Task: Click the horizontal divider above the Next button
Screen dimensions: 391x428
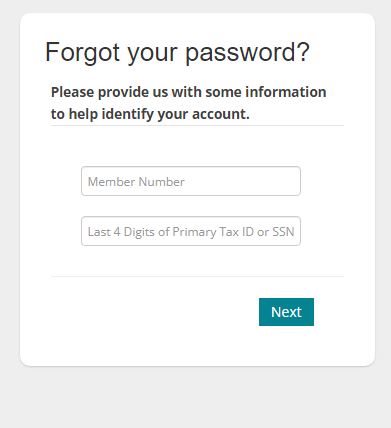Action: [x=197, y=276]
